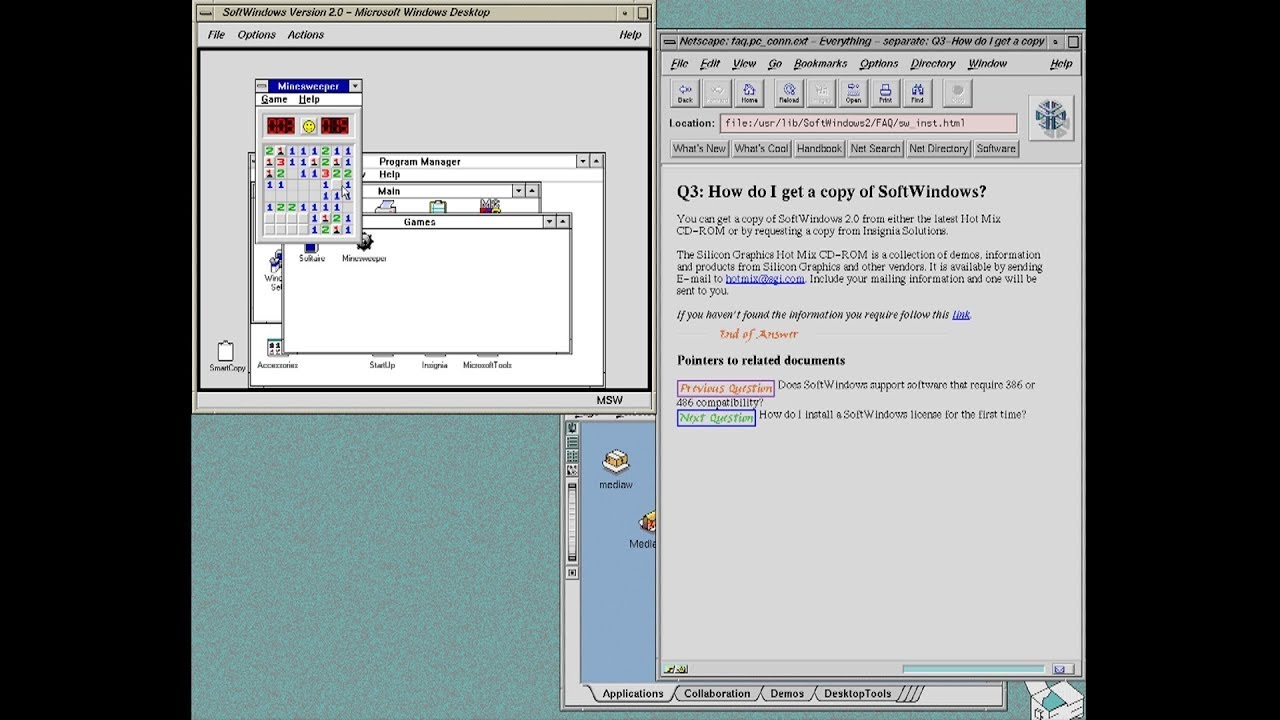The image size is (1280, 720).
Task: Open the Game menu in Minesweeper
Action: click(x=274, y=99)
